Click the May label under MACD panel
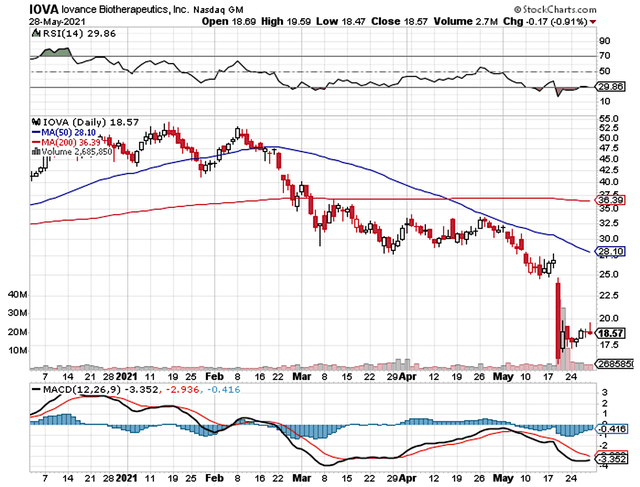Screen dimensions: 640x487 (503, 478)
